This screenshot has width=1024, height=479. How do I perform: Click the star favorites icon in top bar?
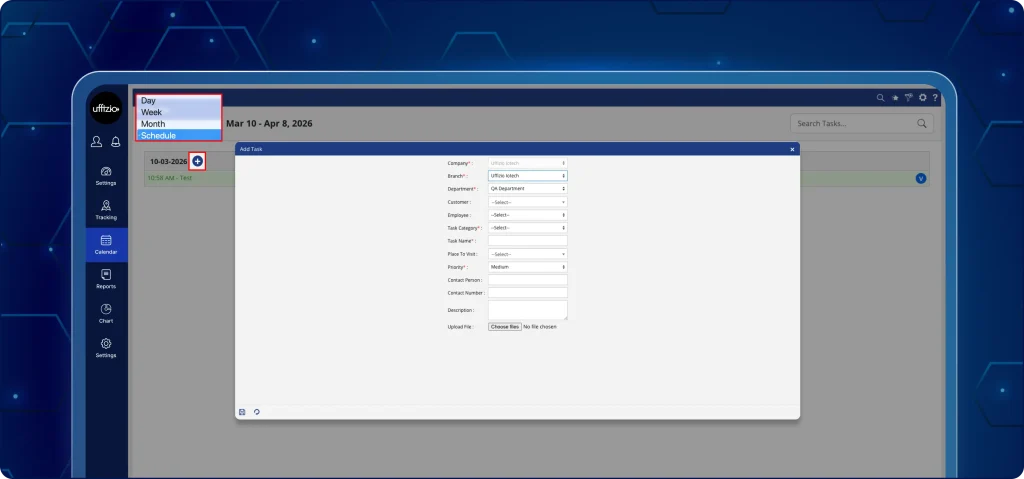pyautogui.click(x=895, y=97)
